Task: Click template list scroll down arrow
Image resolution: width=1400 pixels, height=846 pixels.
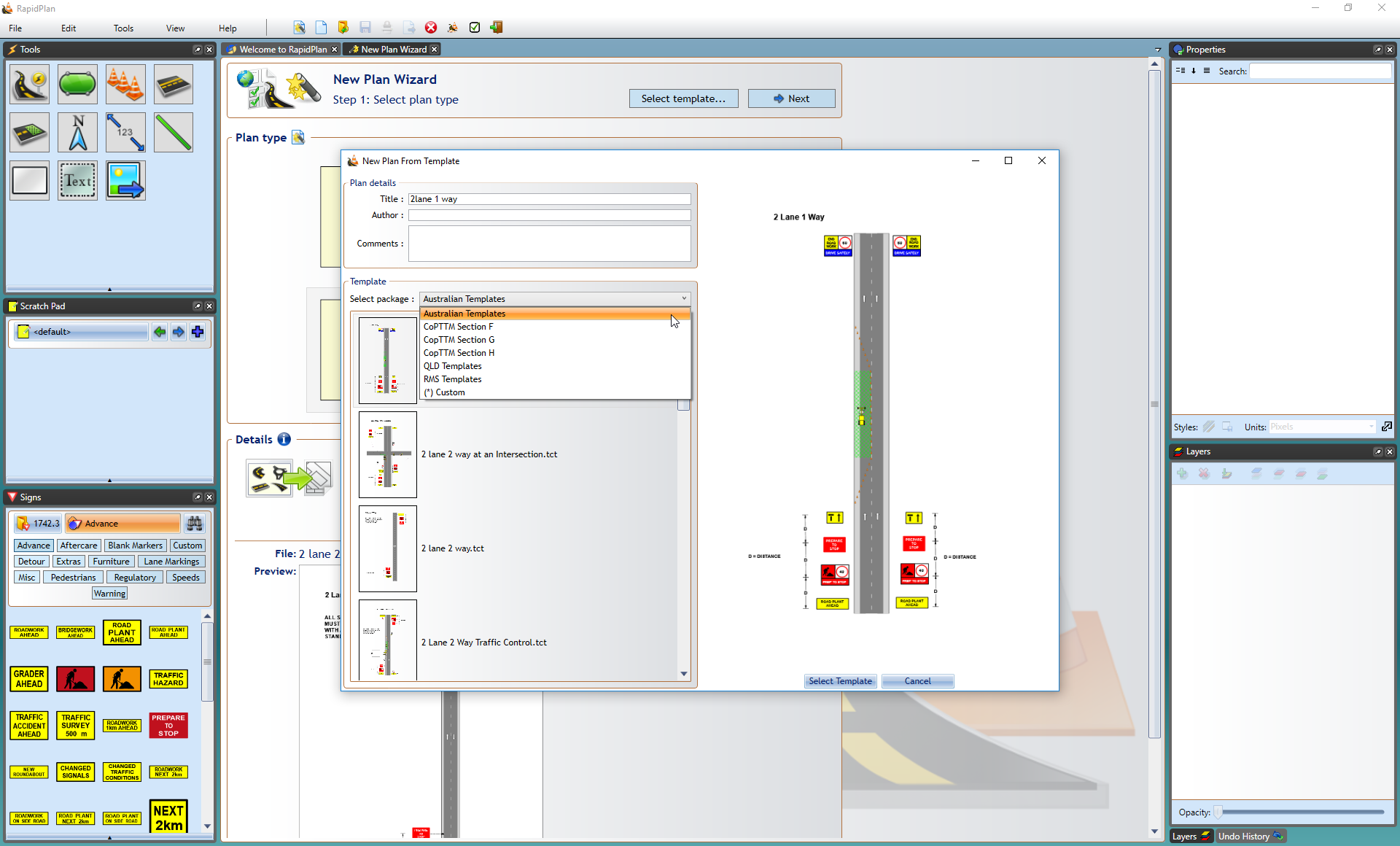Action: coord(684,674)
